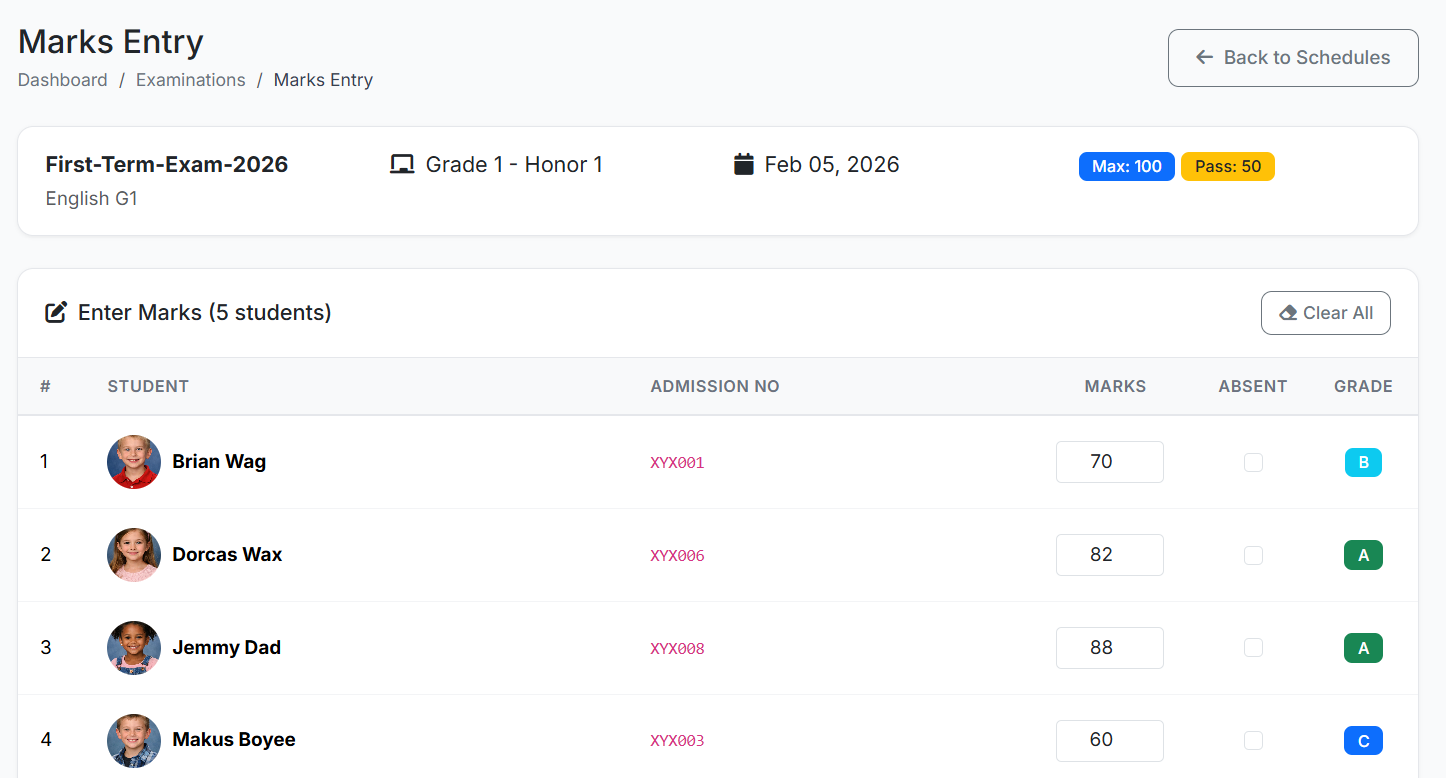This screenshot has height=778, width=1446.
Task: Focus the marks field showing 70
Action: click(1109, 462)
